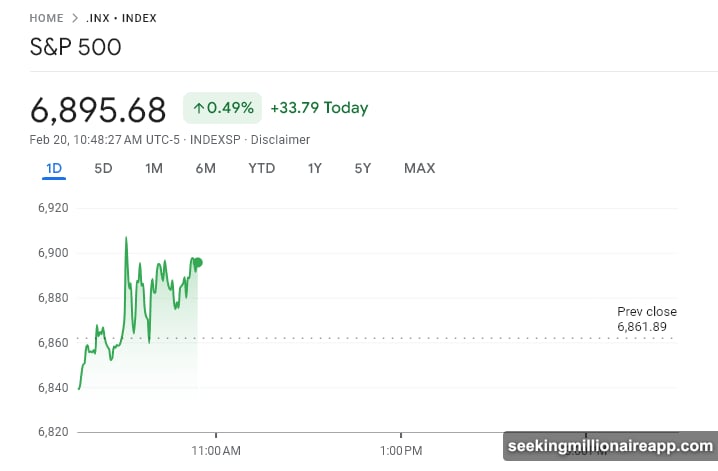Select the 1D range tab
This screenshot has height=471, width=718.
(54, 168)
